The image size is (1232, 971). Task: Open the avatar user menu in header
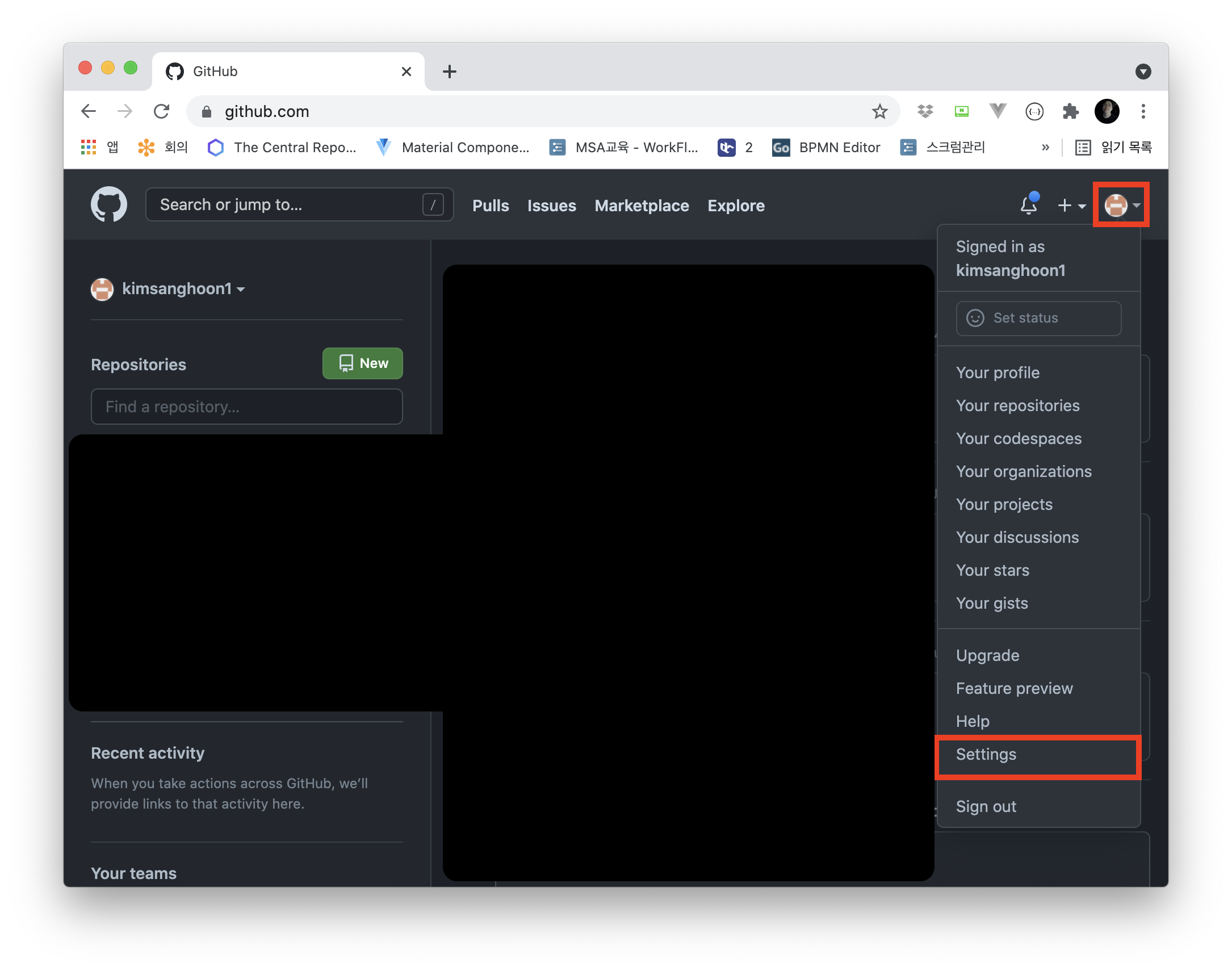[x=1121, y=205]
